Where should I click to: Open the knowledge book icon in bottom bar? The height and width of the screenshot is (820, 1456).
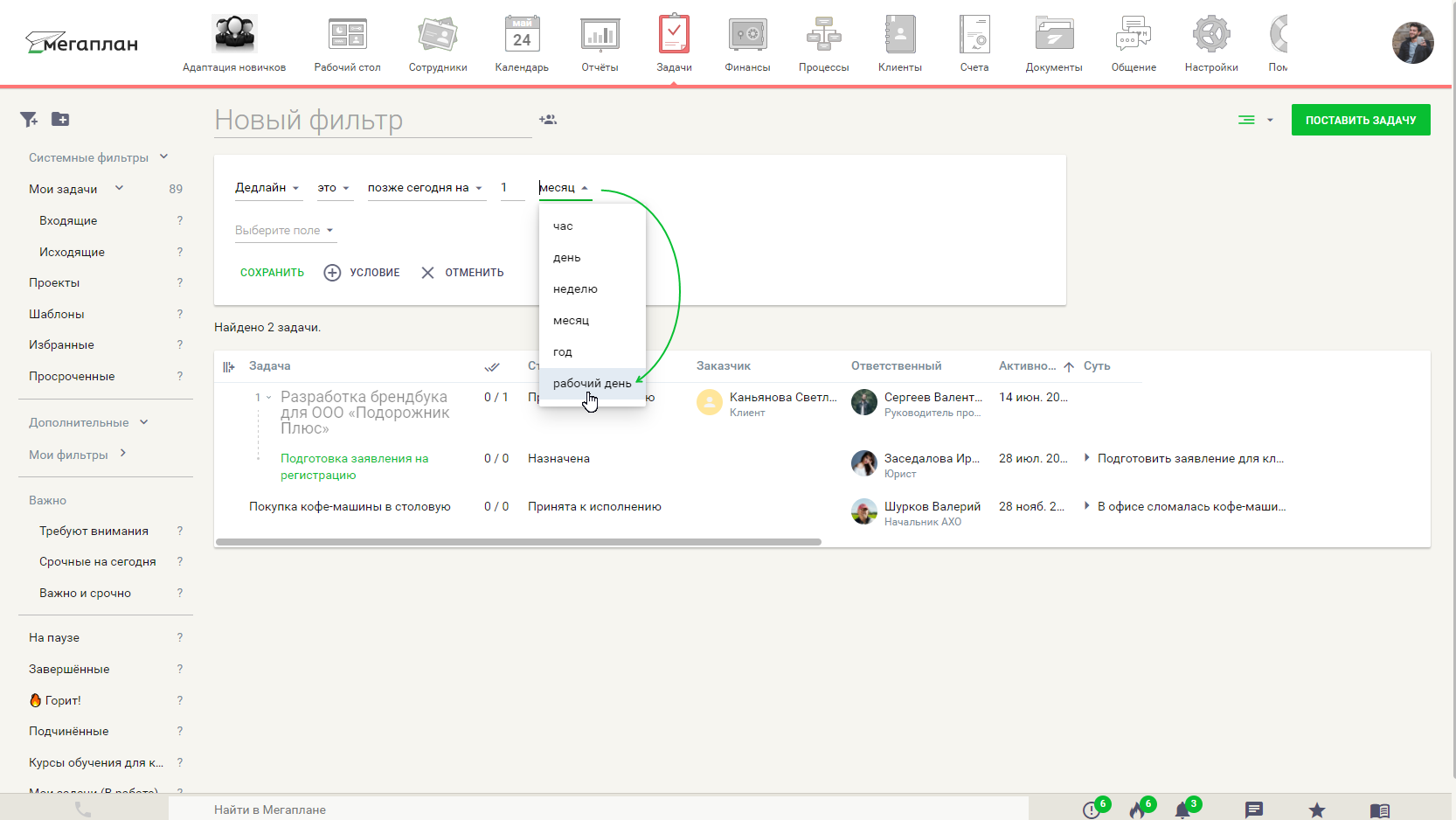(x=1380, y=810)
